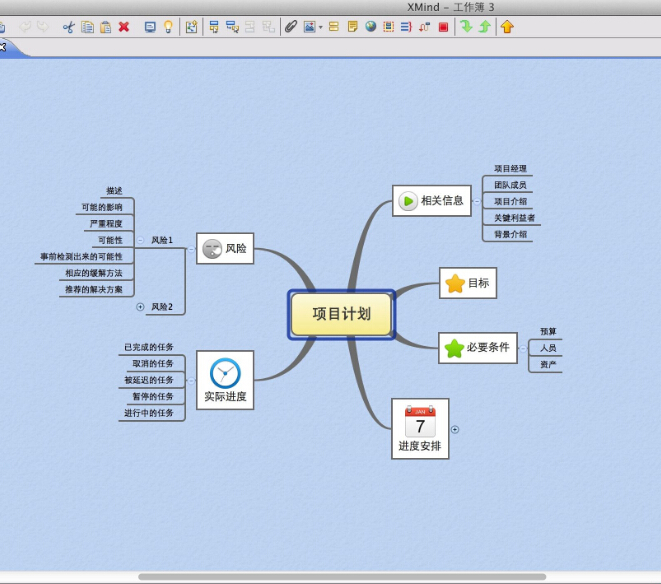The image size is (661, 584).
Task: Click the horizontal scrollbar at the bottom
Action: point(342,576)
